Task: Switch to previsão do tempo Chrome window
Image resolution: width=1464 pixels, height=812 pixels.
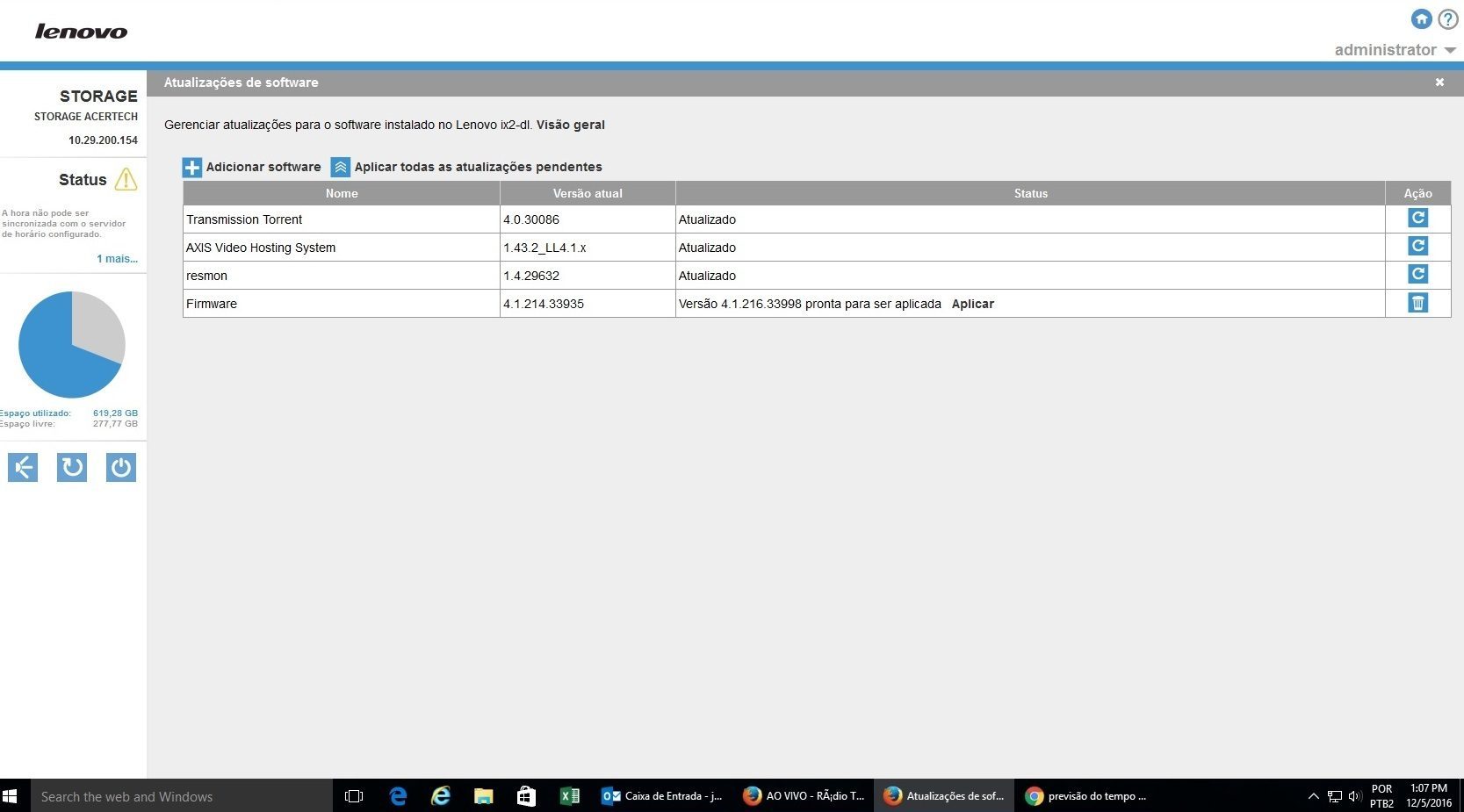Action: tap(1085, 796)
